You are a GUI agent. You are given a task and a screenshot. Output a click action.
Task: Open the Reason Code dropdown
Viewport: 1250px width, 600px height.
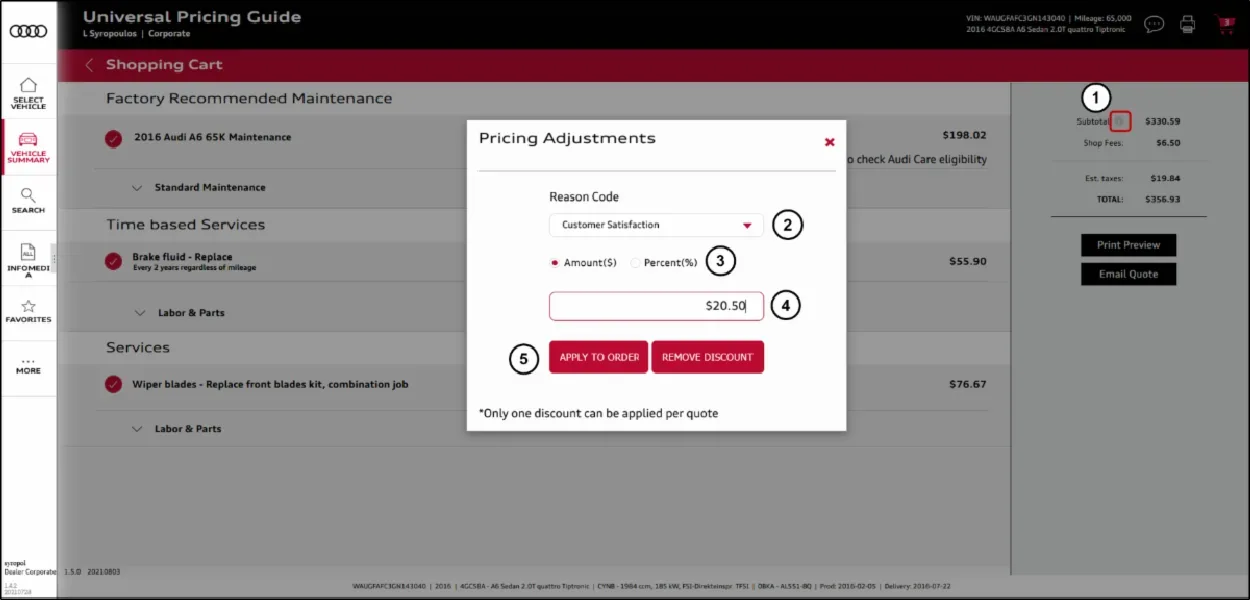point(656,225)
